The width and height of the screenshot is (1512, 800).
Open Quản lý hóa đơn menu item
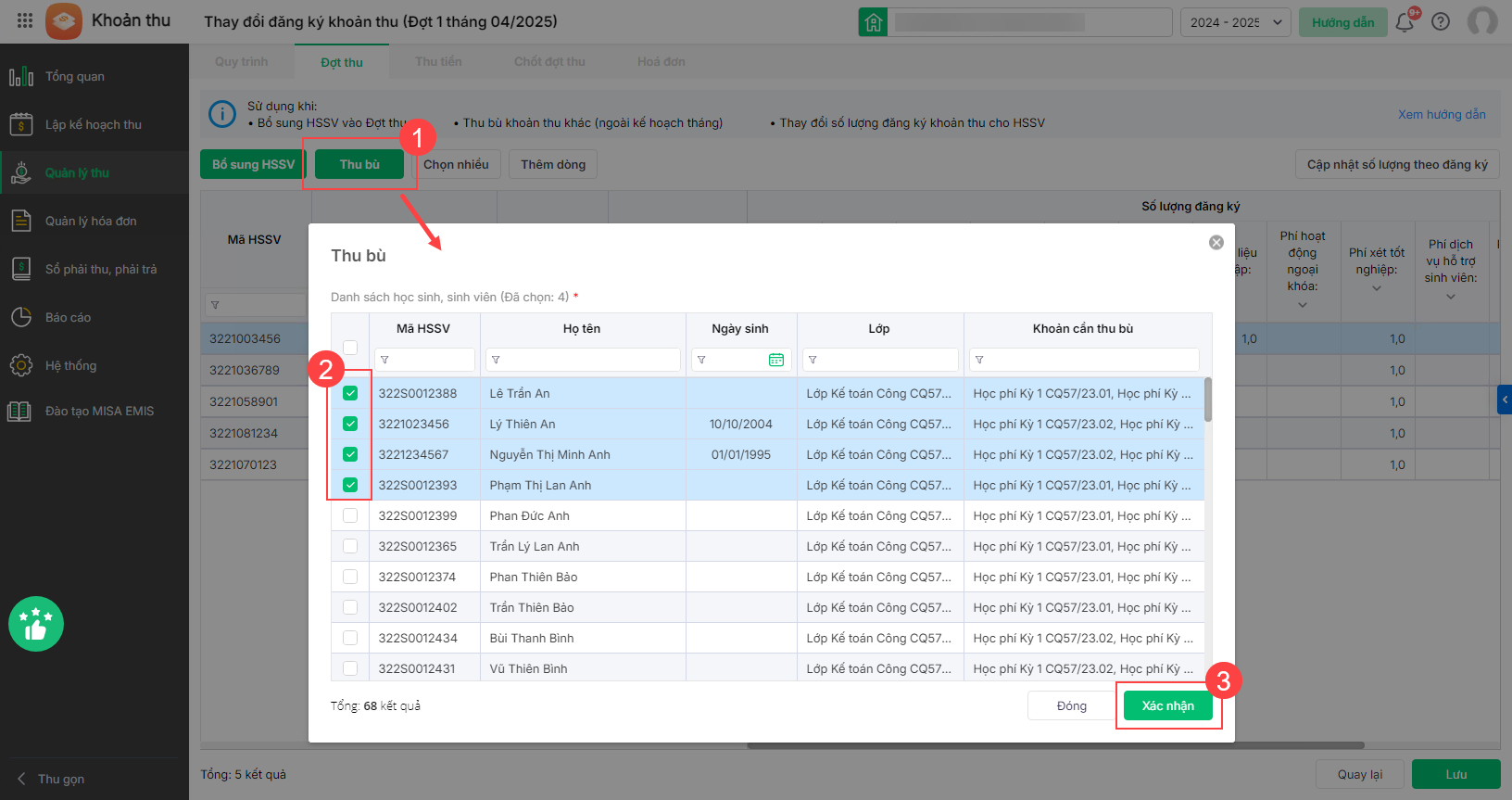click(x=91, y=221)
